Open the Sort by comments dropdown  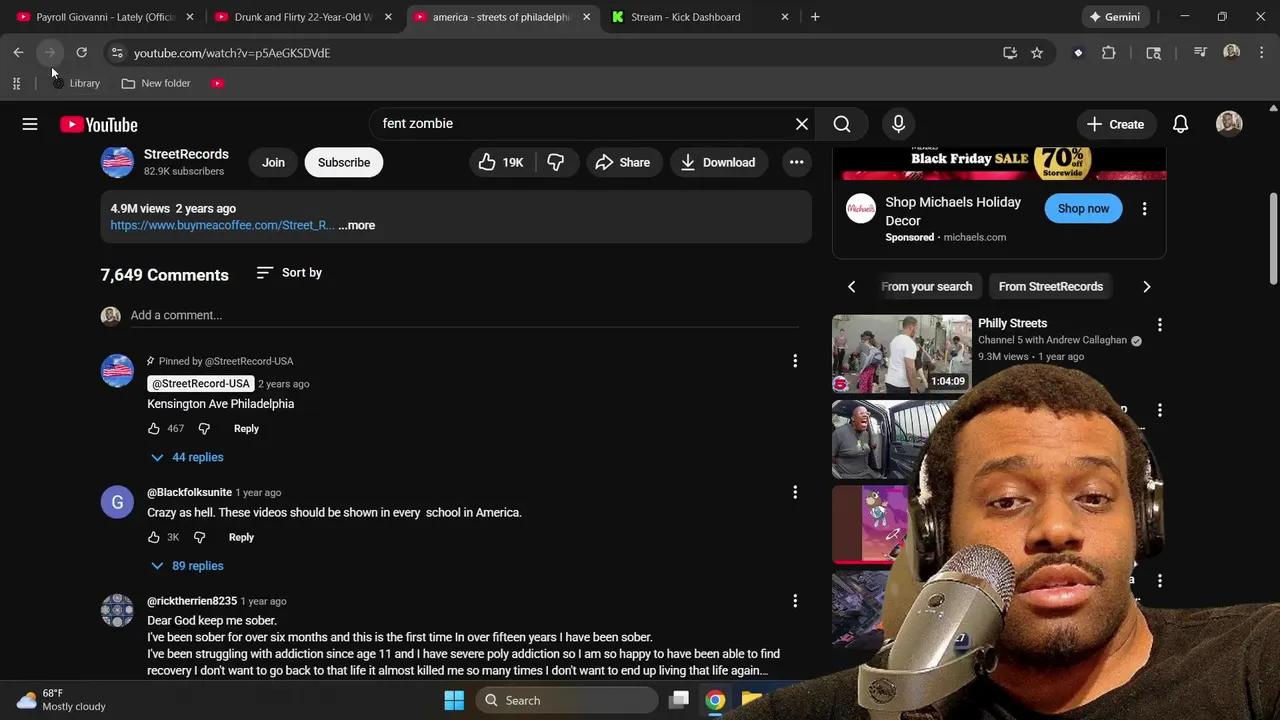coord(289,272)
